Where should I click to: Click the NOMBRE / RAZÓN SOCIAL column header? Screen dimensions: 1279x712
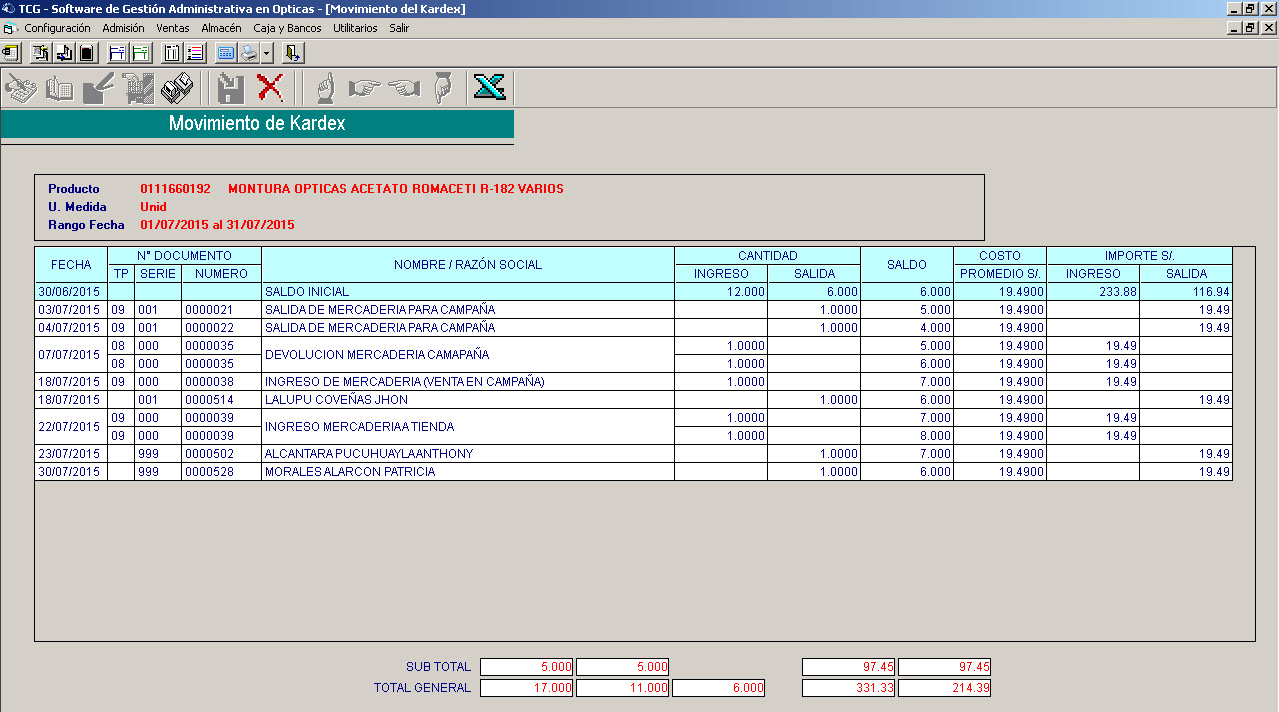tap(467, 265)
